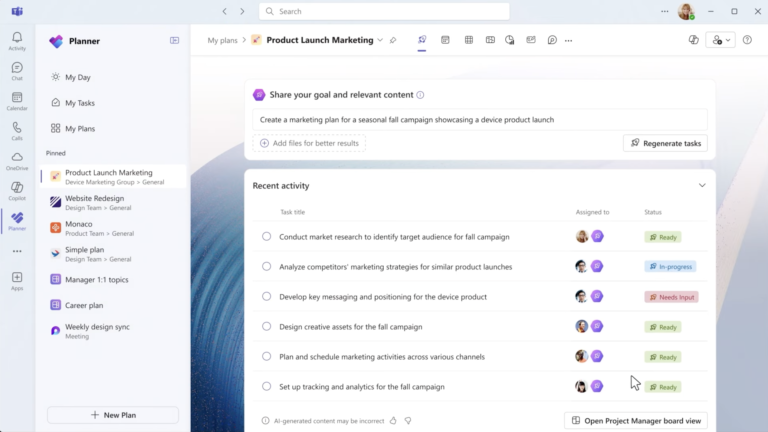Screen dimensions: 768x432
Task: Open more plan views ellipsis
Action: coord(568,41)
